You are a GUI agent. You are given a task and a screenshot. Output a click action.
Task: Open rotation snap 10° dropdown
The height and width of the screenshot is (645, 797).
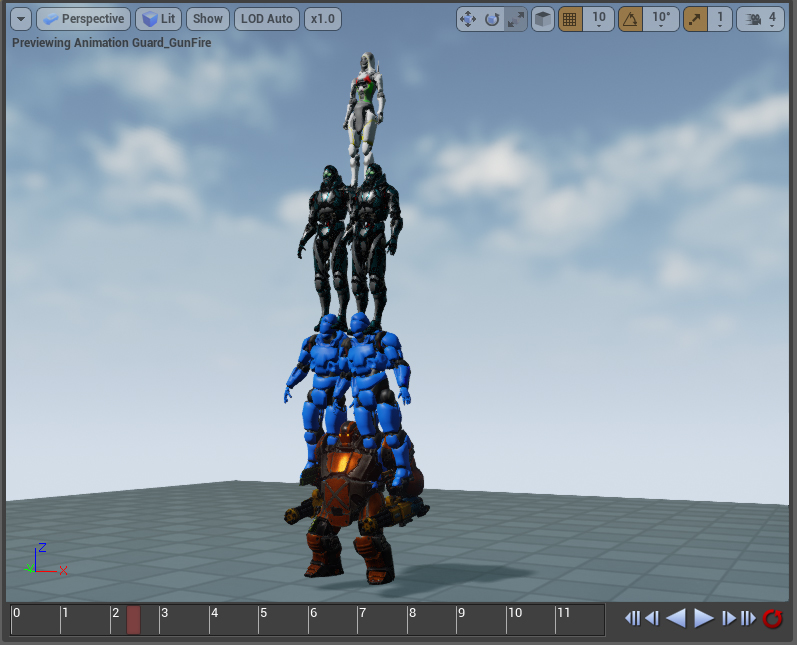[661, 19]
